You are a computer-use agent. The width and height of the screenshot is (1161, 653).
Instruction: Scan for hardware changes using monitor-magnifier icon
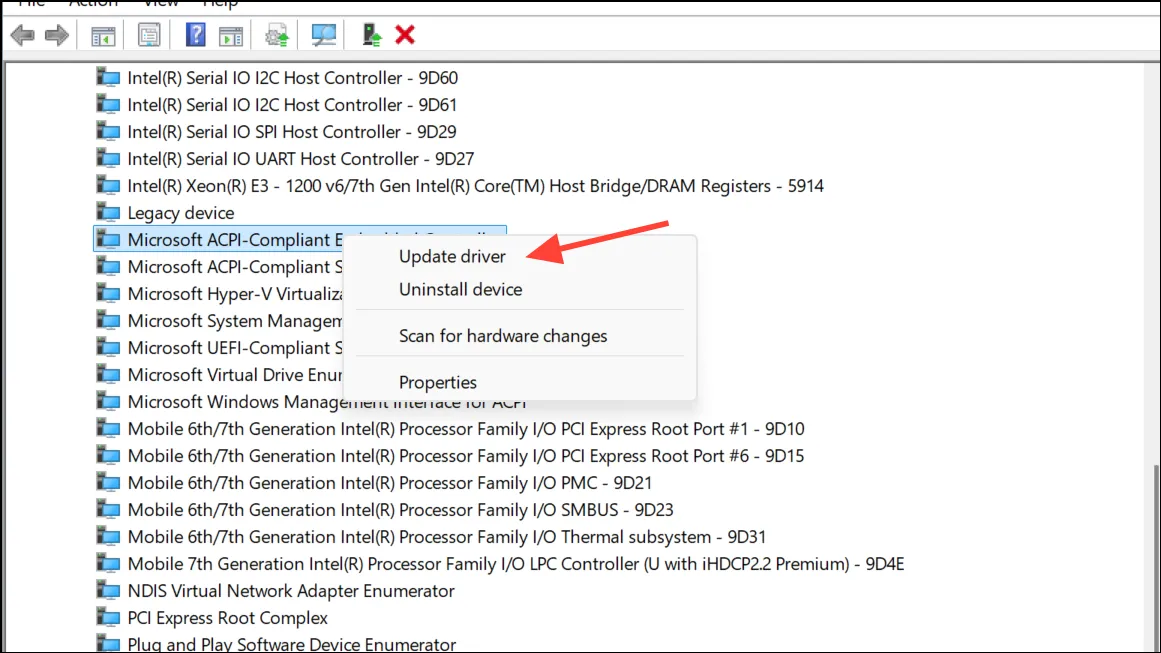[x=324, y=35]
